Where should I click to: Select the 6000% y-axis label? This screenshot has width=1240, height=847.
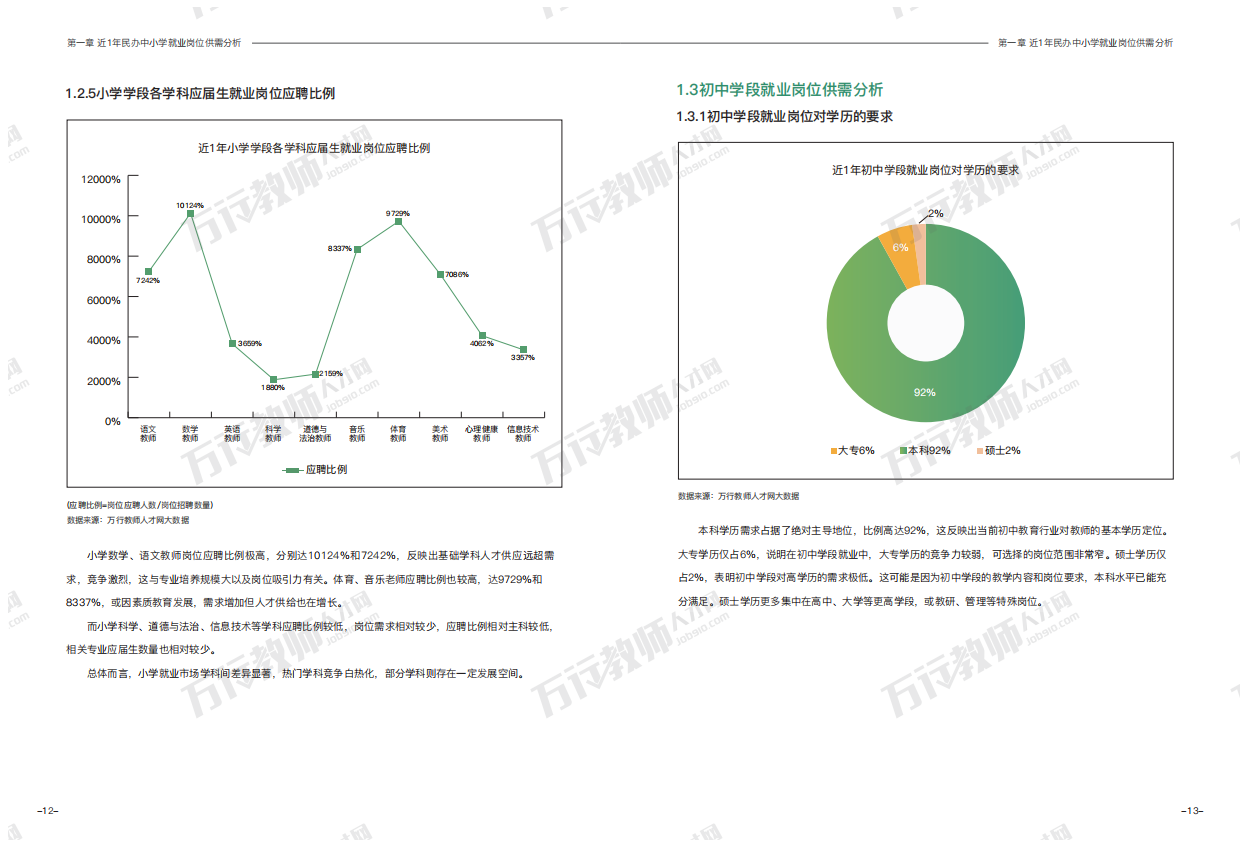(104, 300)
